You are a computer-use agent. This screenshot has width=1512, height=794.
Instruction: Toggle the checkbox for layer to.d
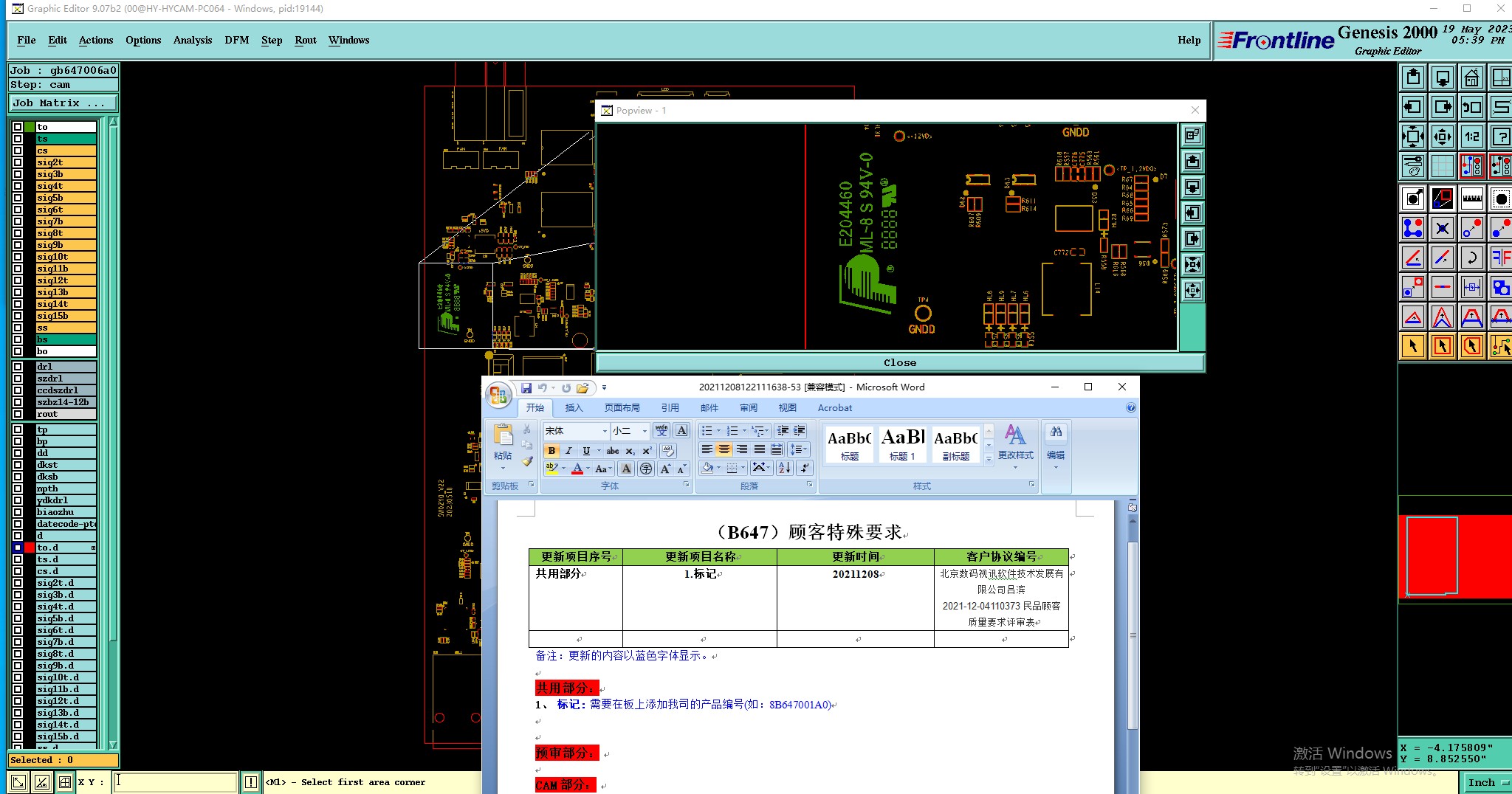tap(18, 548)
